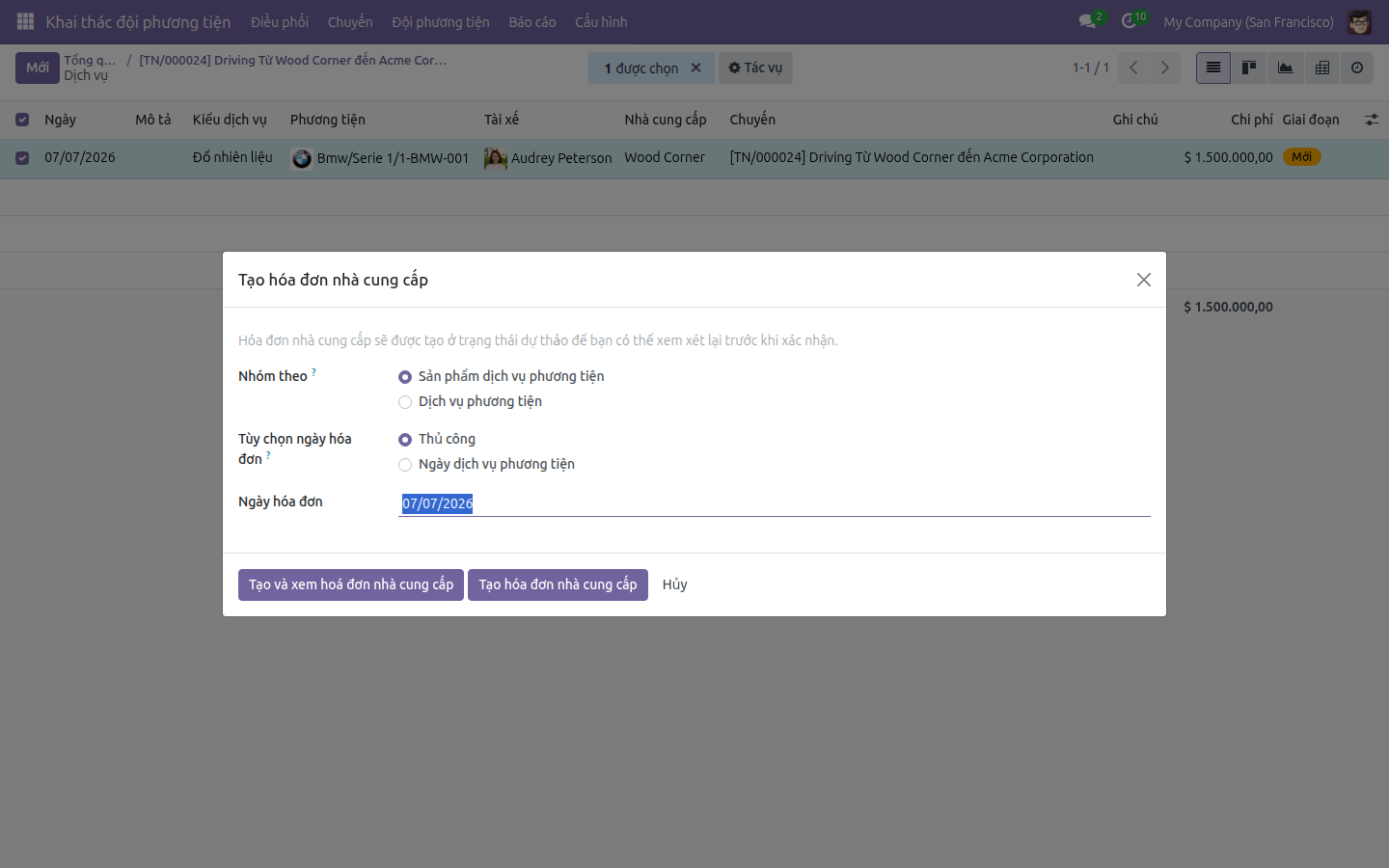Open column adjust settings icon
The height and width of the screenshot is (868, 1389).
[x=1371, y=120]
